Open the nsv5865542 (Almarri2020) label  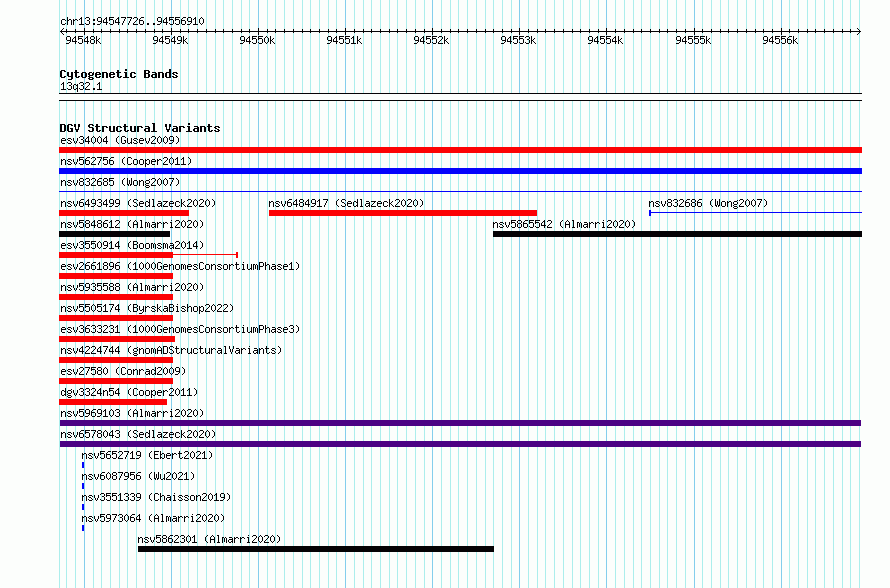(564, 224)
